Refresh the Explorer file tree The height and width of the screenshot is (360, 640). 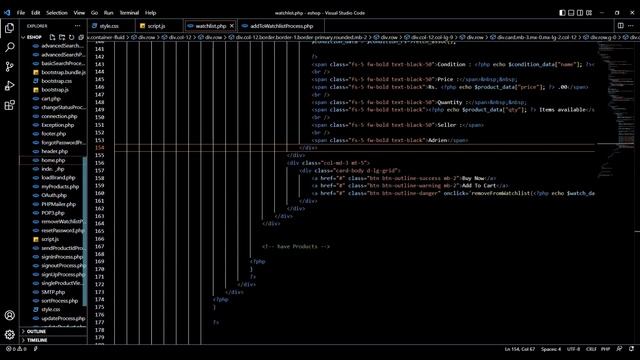coord(71,37)
